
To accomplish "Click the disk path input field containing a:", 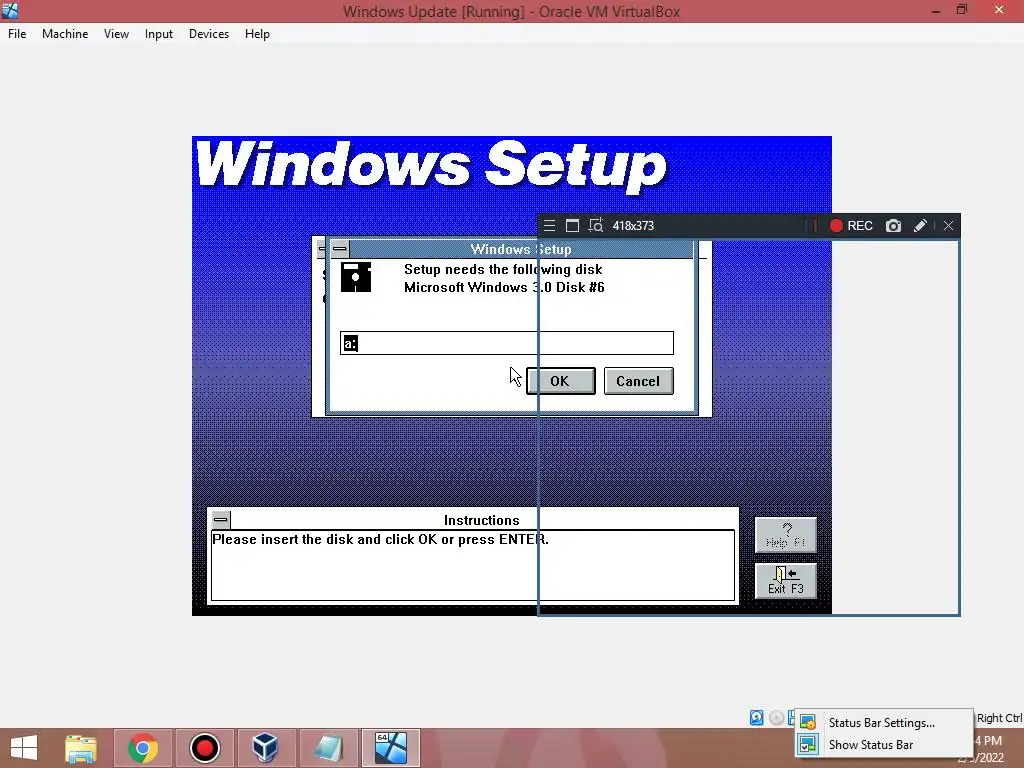I will pos(507,343).
